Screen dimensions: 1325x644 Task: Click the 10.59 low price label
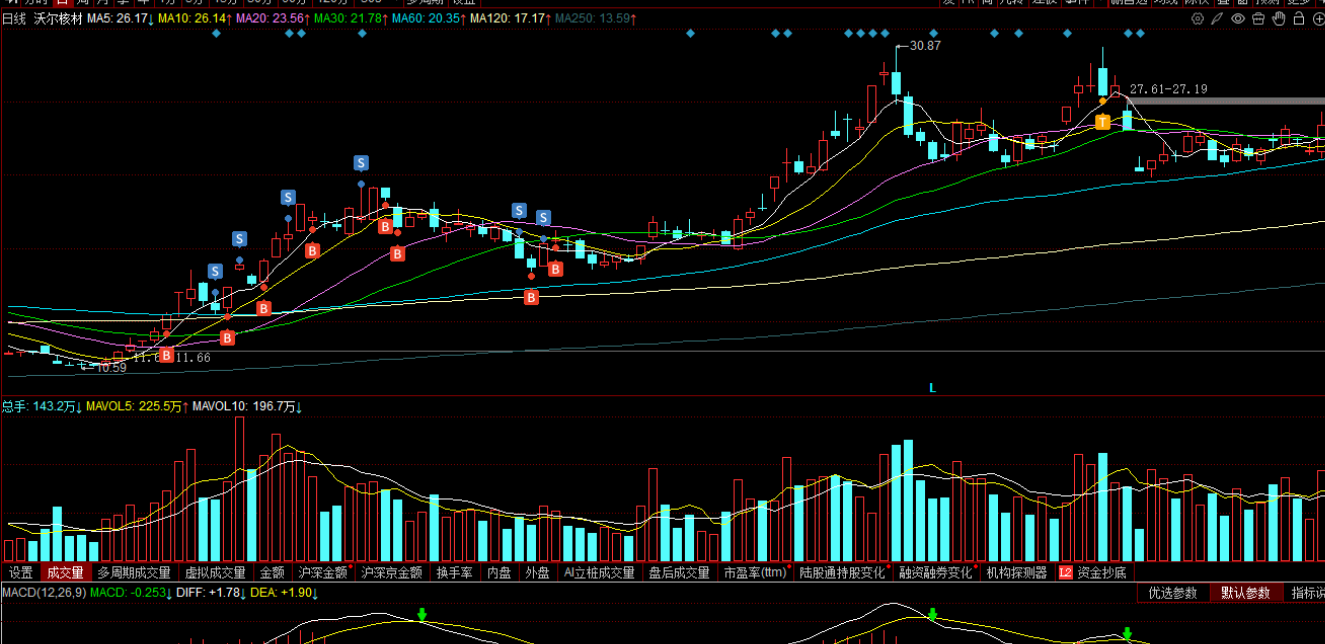coord(111,367)
